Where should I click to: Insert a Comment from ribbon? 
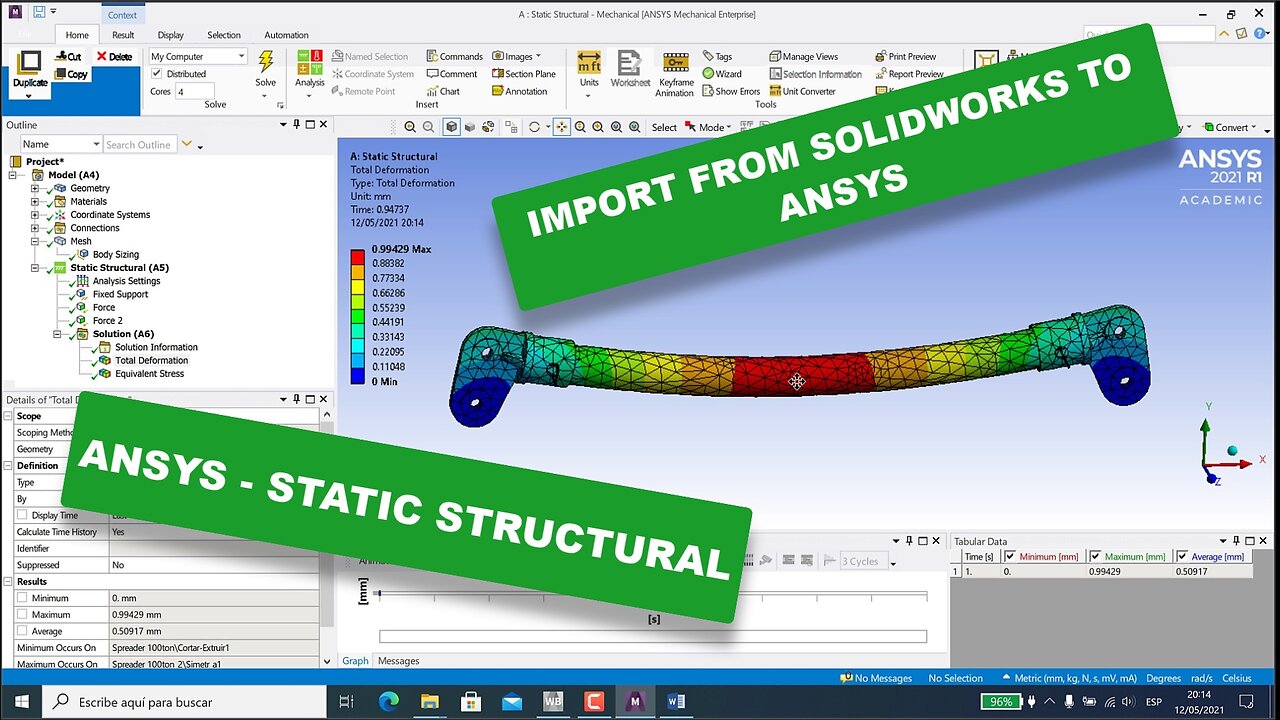(x=452, y=74)
